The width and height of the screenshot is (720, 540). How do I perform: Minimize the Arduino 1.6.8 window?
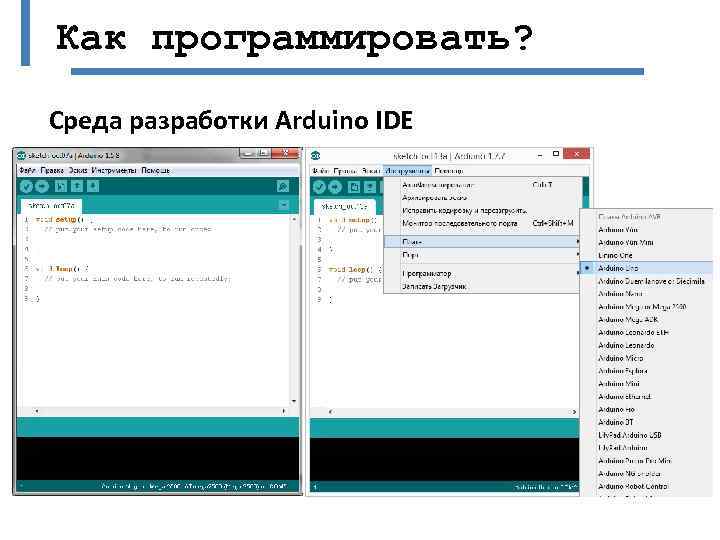pos(248,154)
